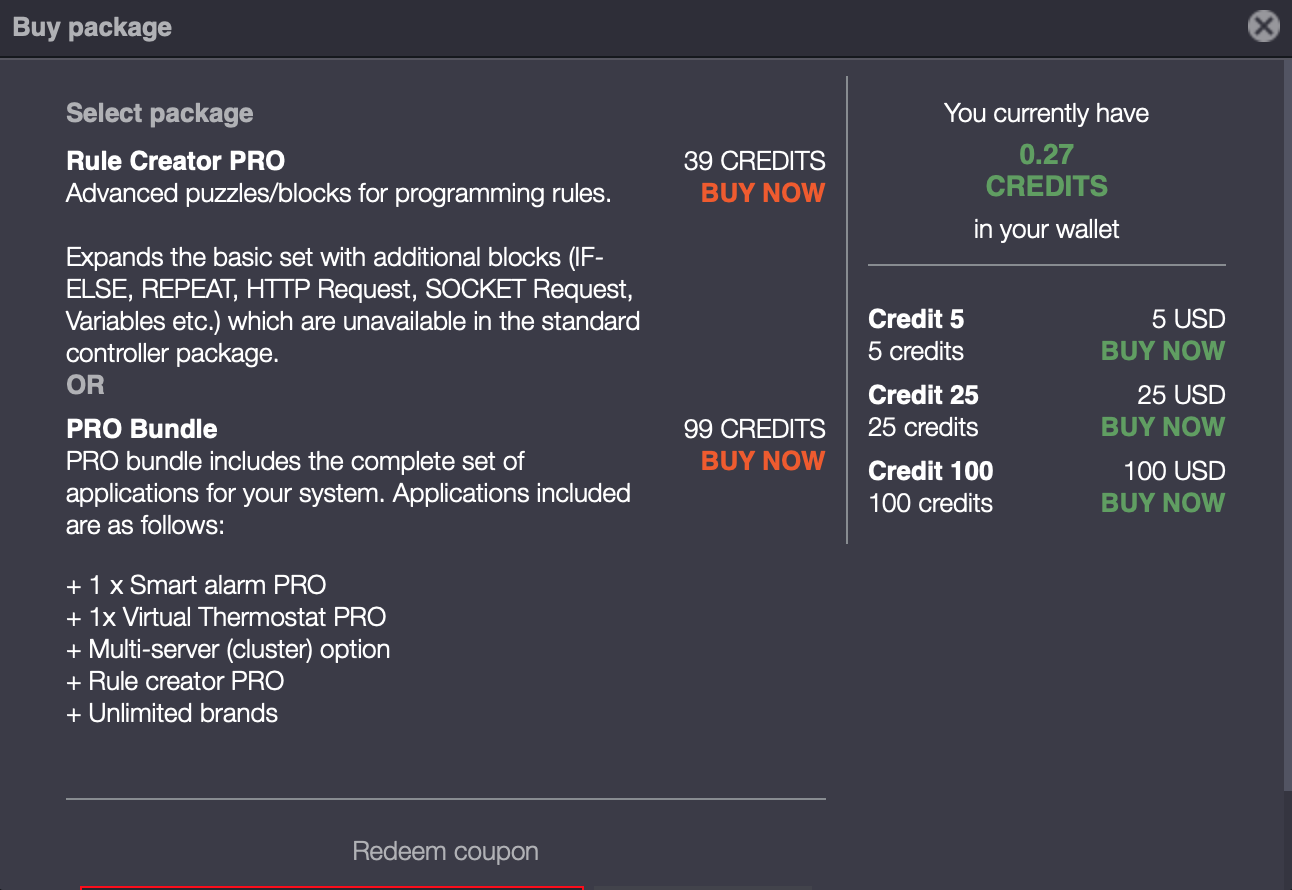Click the Credit 5 heading
Viewport: 1292px width, 890px height.
[916, 319]
